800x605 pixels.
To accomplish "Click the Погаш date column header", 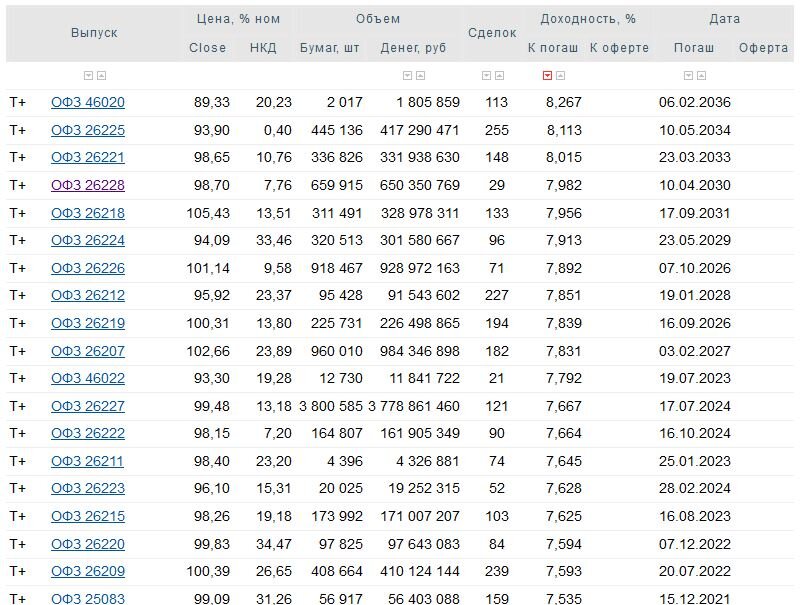I will (694, 48).
